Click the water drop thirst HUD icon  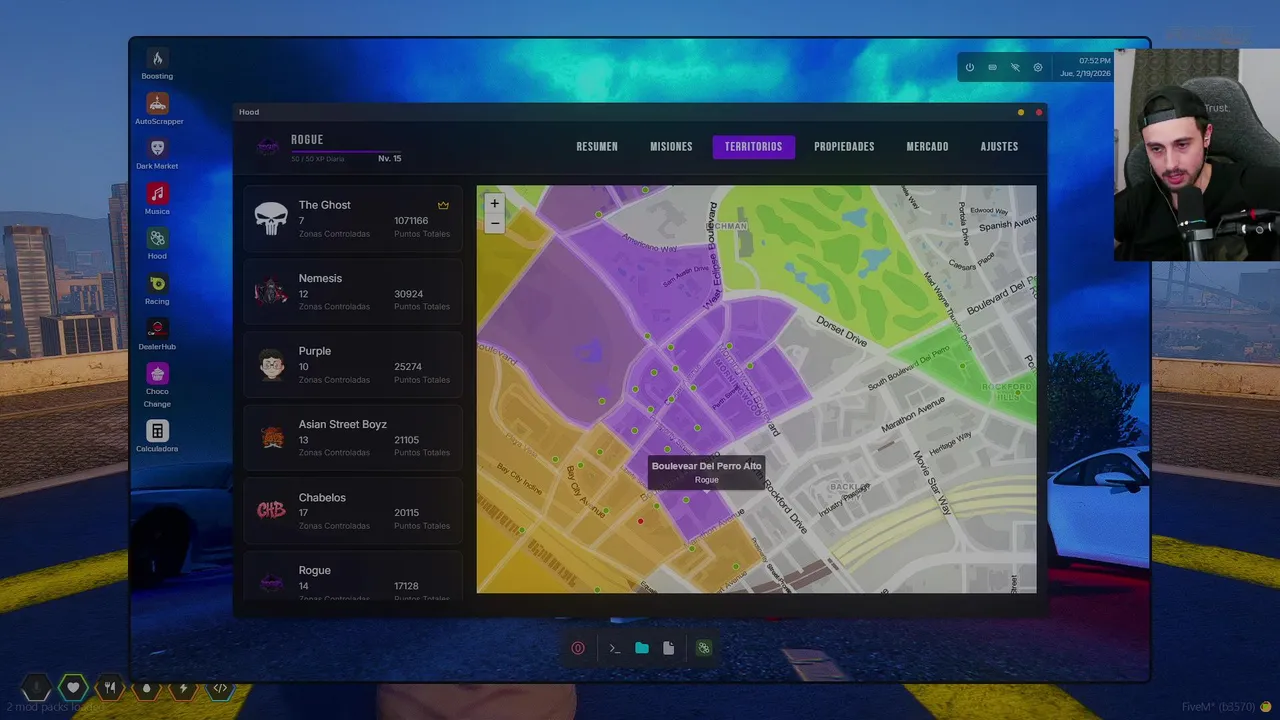[147, 687]
